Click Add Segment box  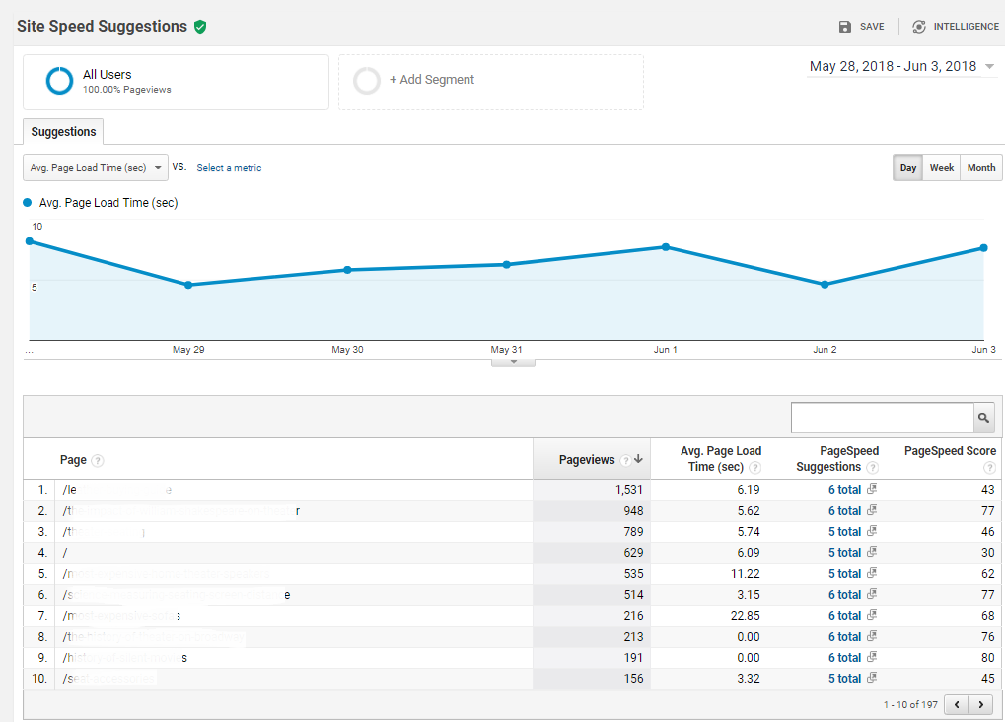(x=490, y=81)
